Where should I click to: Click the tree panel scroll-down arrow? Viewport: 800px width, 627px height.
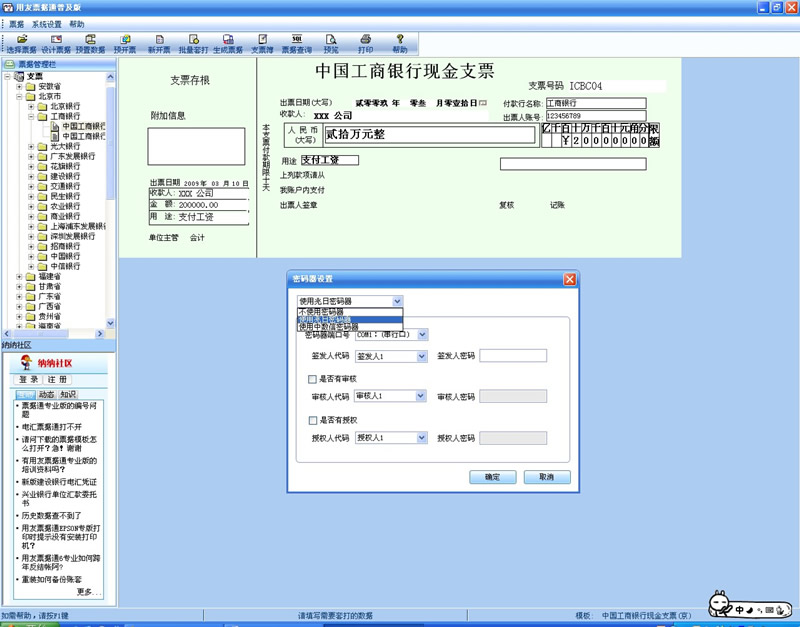(x=110, y=323)
